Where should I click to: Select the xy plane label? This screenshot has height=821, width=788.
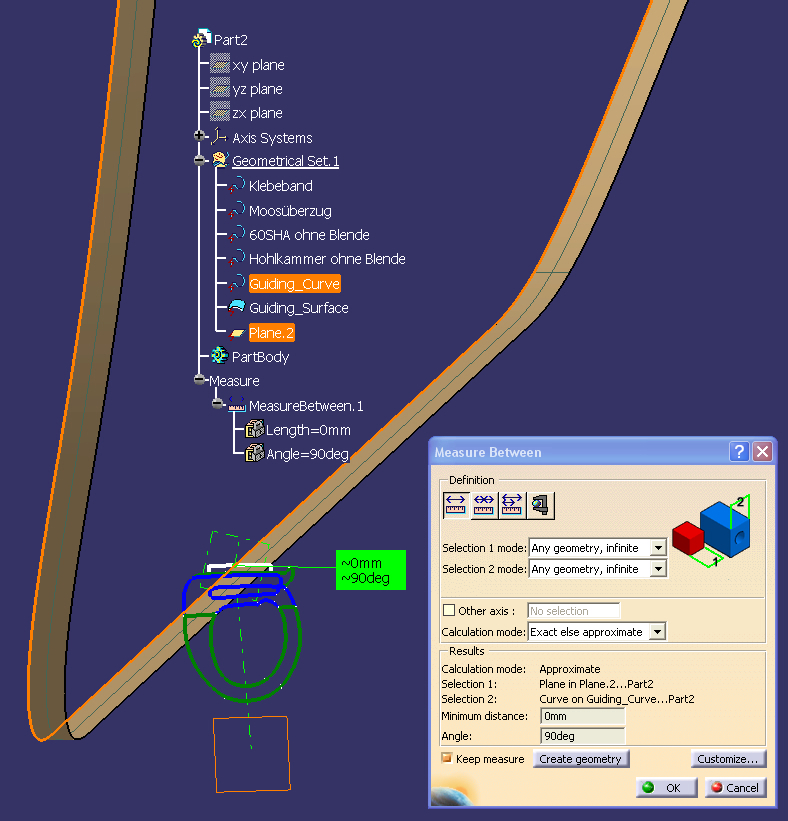click(259, 65)
